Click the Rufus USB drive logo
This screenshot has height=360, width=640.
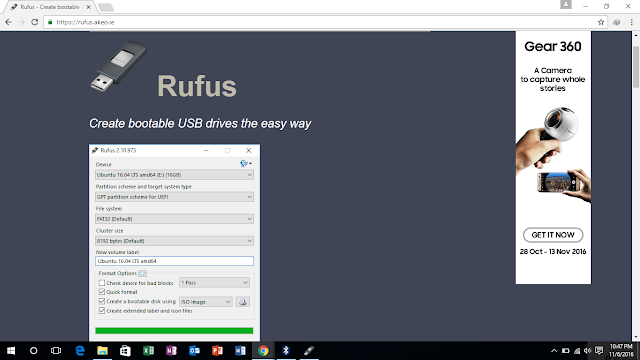(118, 66)
